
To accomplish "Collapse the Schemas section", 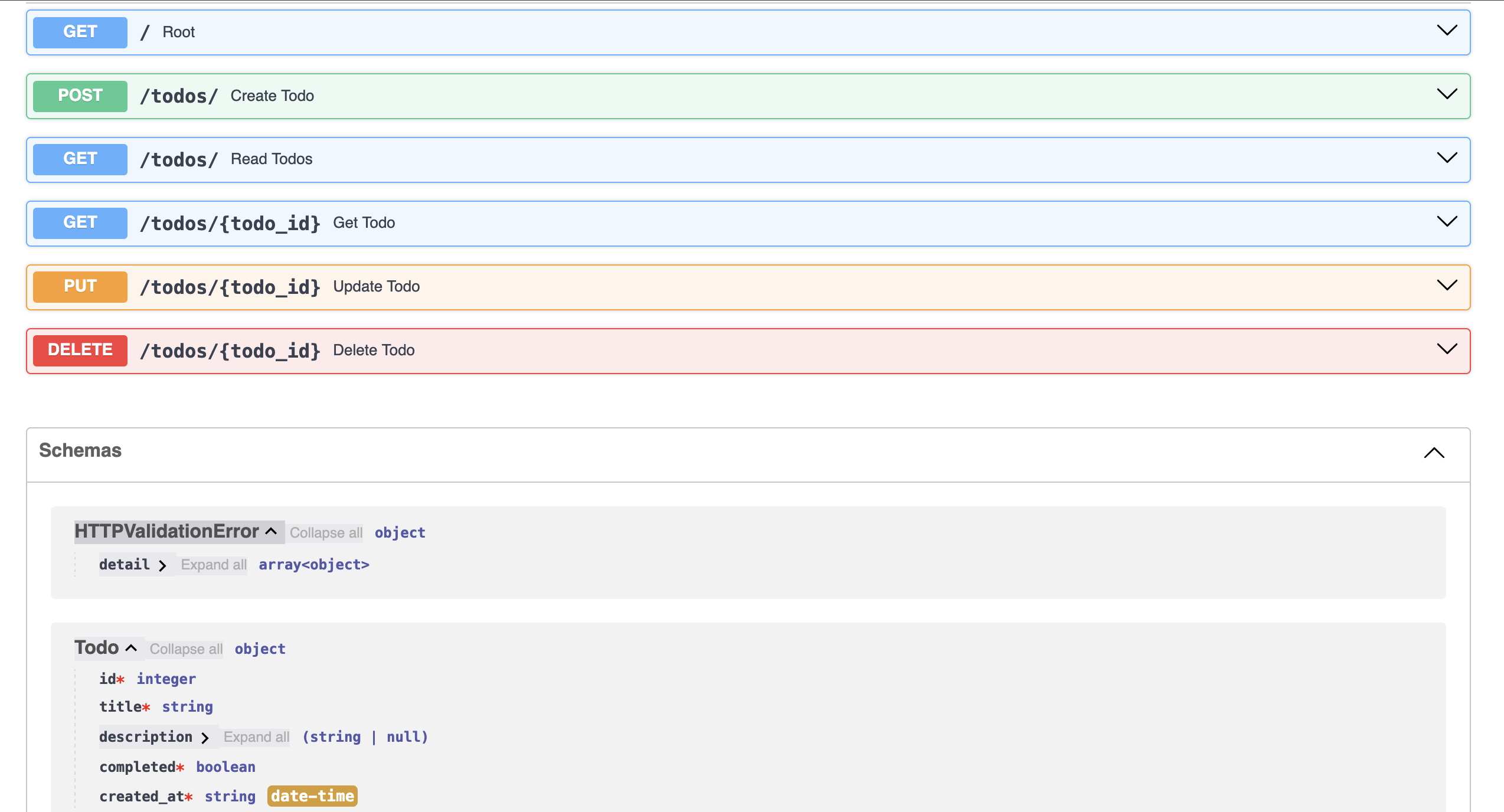I will click(x=1434, y=453).
